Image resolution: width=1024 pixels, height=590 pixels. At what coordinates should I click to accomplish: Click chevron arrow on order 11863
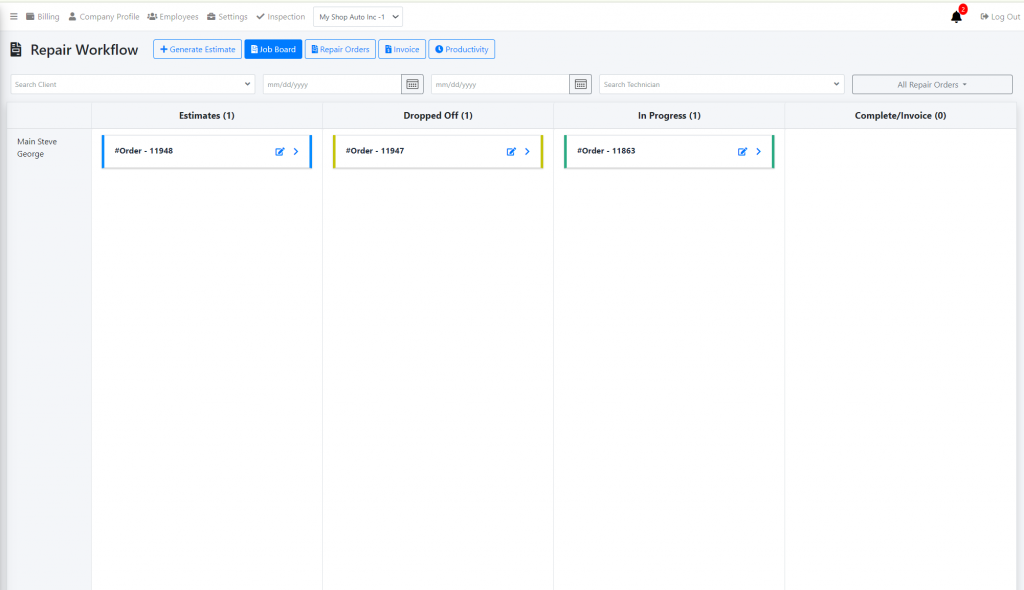coord(758,152)
